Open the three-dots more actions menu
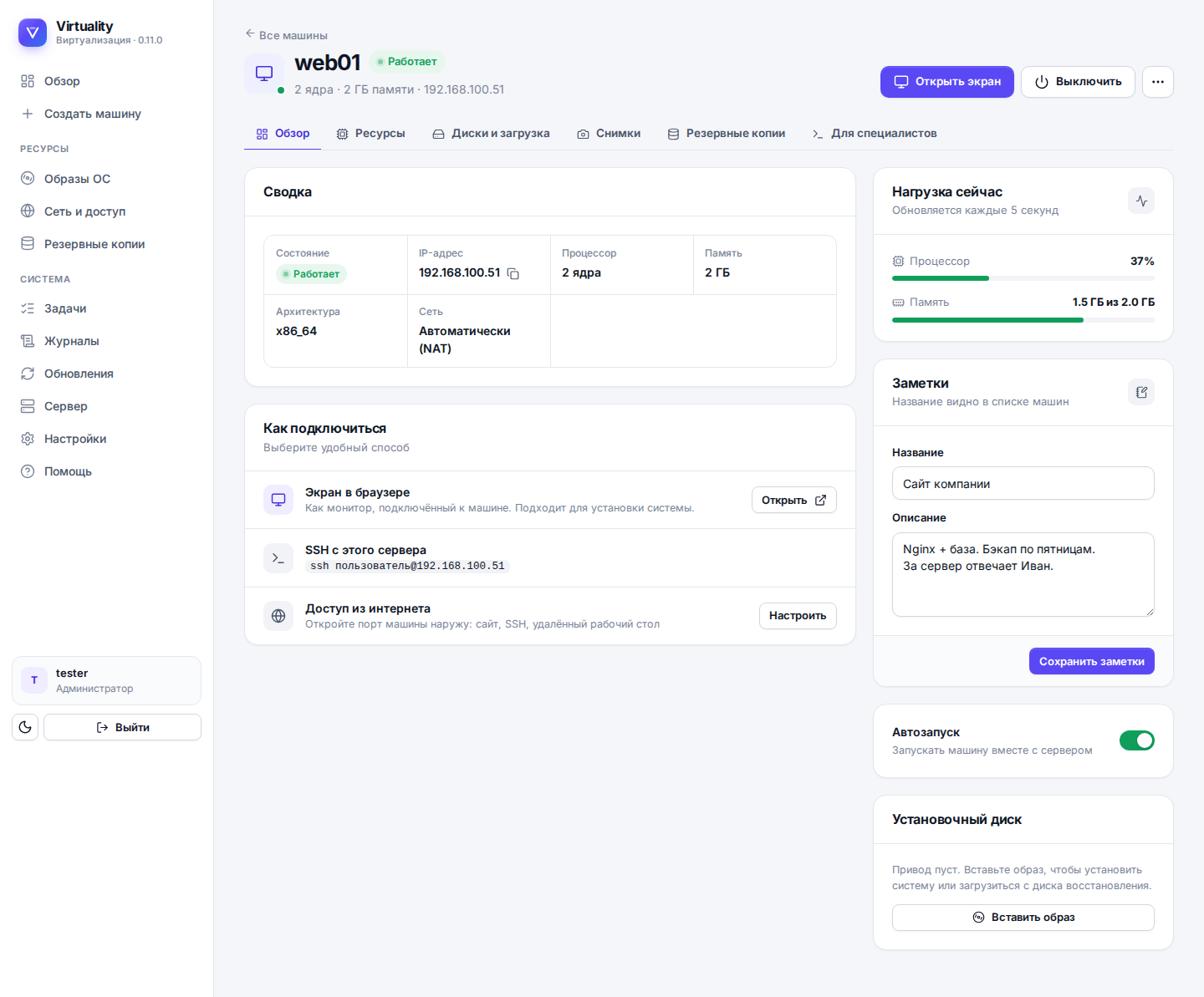 pos(1158,82)
